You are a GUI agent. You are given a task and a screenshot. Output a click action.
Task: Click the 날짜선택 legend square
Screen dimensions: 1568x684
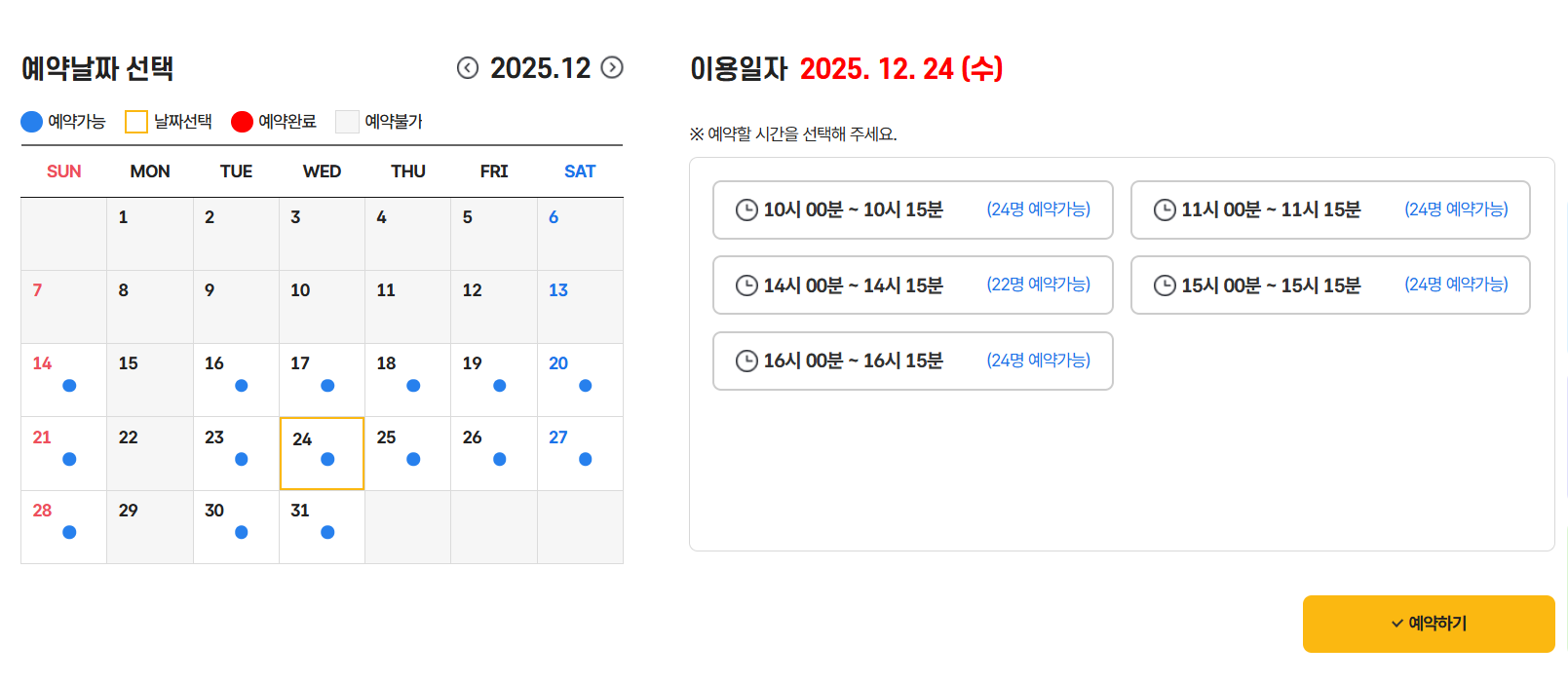coord(136,121)
